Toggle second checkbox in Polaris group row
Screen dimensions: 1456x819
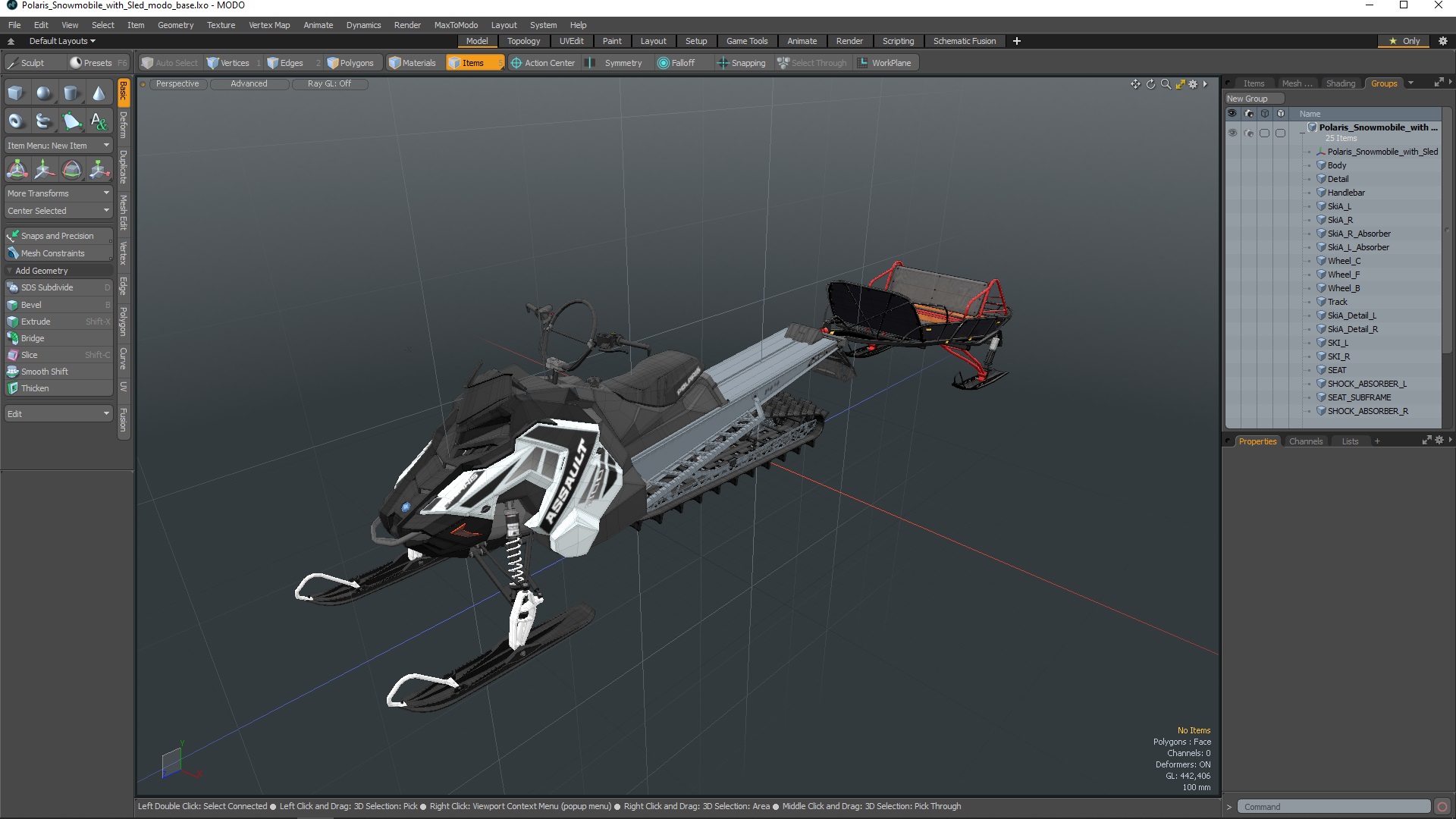pos(1281,133)
